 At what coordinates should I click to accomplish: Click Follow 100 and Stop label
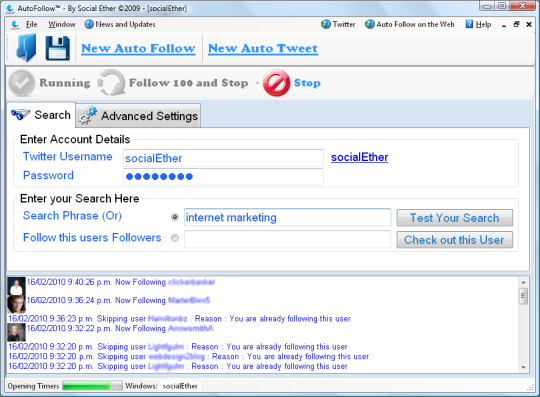point(188,83)
